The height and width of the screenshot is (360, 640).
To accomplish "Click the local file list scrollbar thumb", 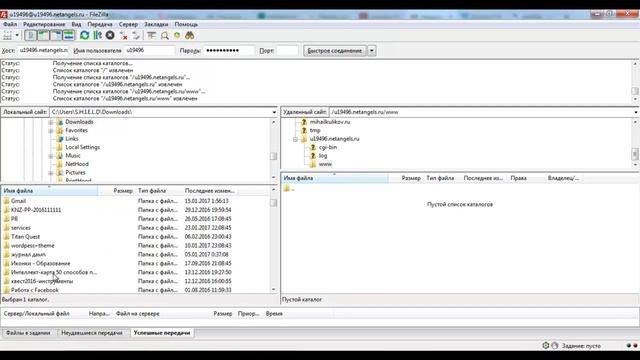I will click(x=273, y=203).
